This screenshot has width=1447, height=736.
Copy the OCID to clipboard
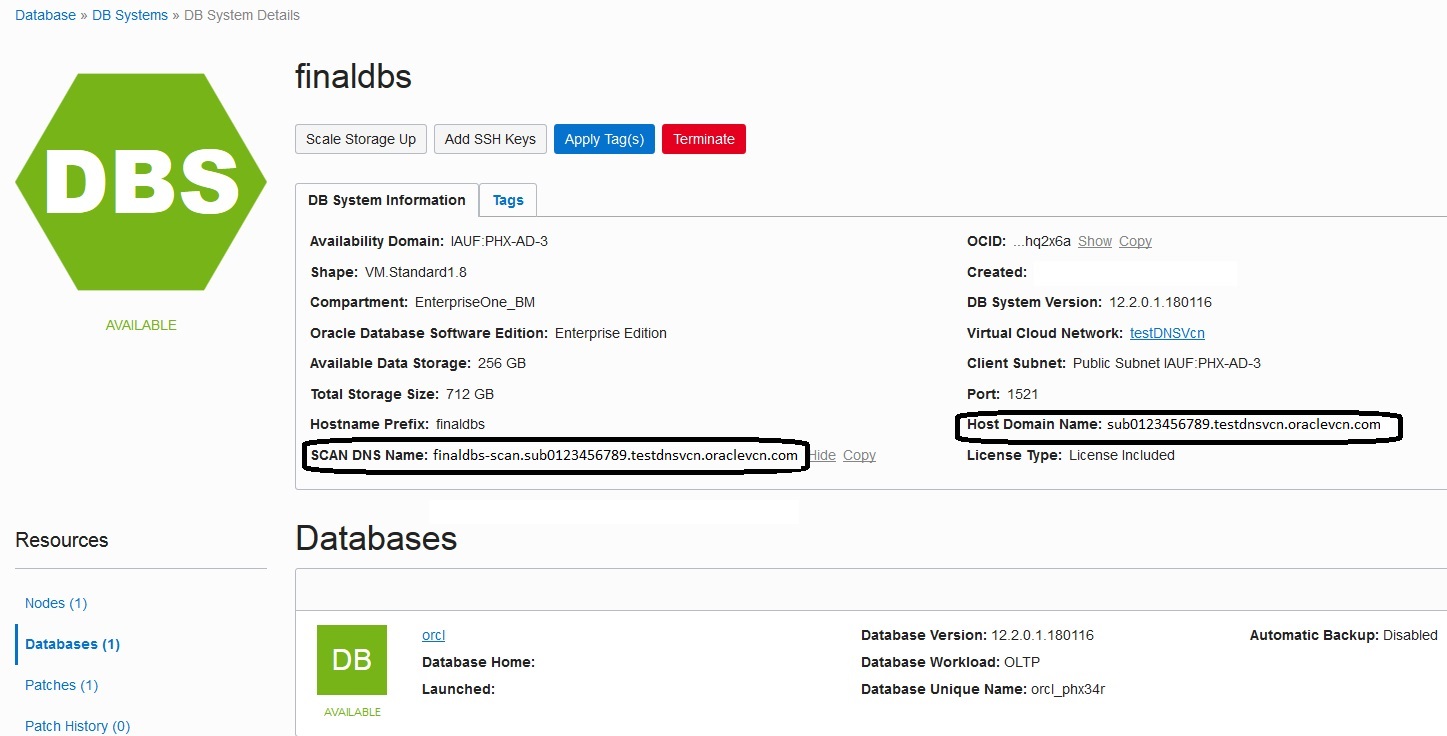tap(1135, 241)
